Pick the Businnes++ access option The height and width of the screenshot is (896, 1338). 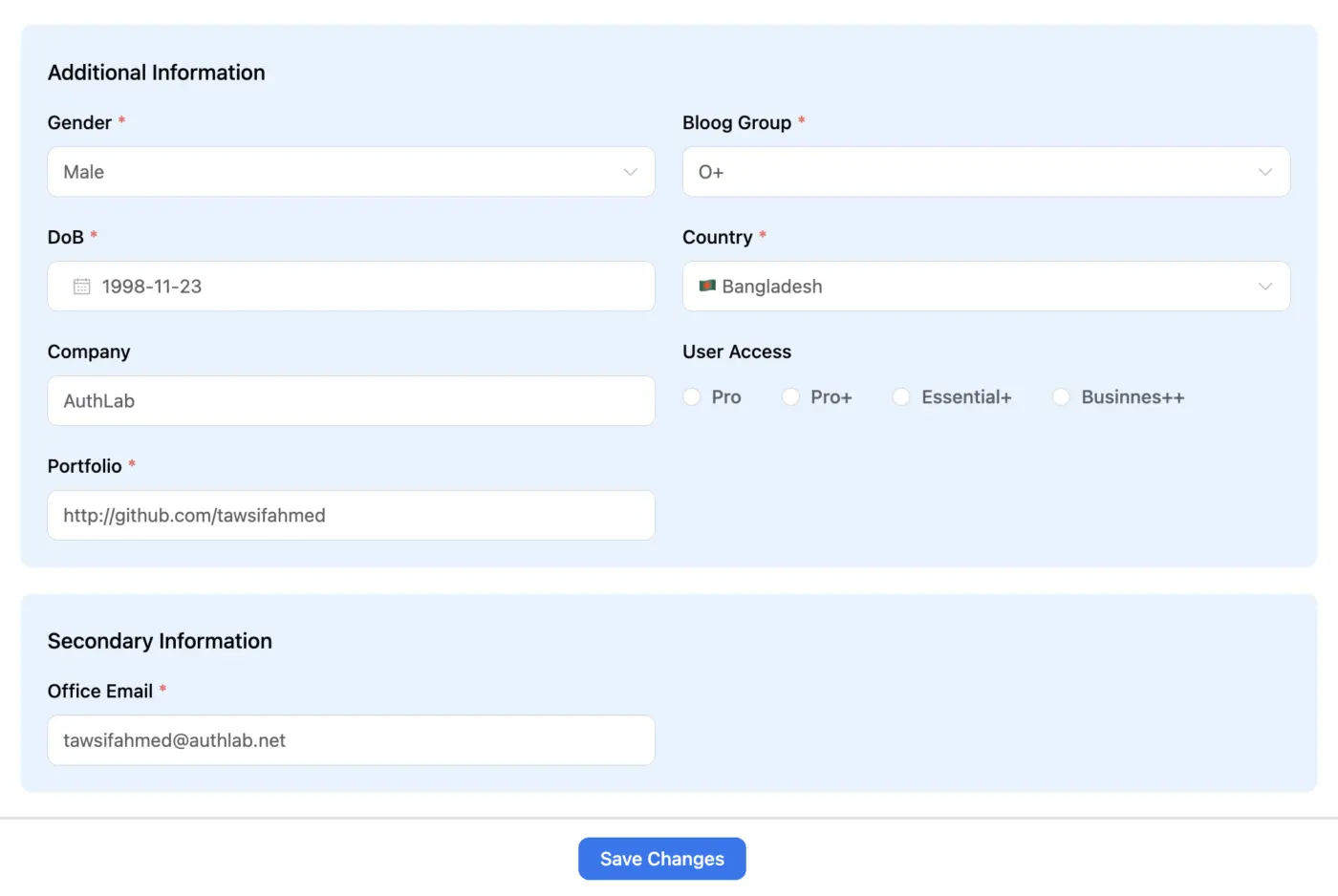[1061, 396]
